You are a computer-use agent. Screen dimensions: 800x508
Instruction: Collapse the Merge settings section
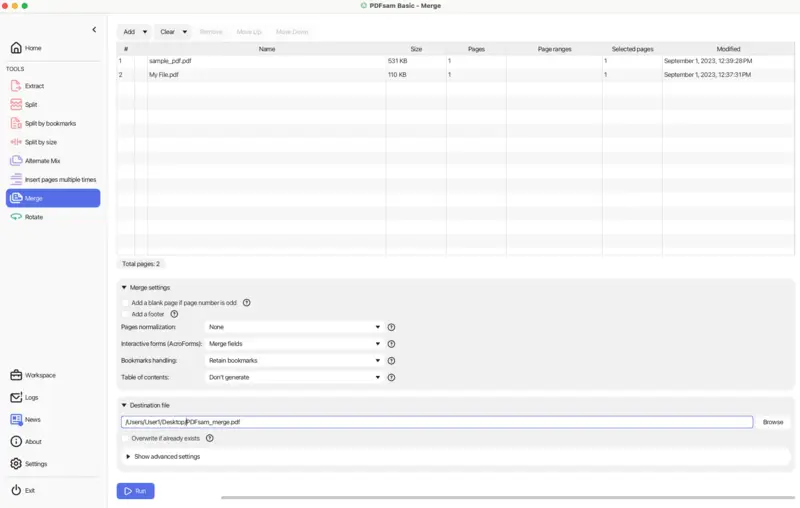coord(124,288)
